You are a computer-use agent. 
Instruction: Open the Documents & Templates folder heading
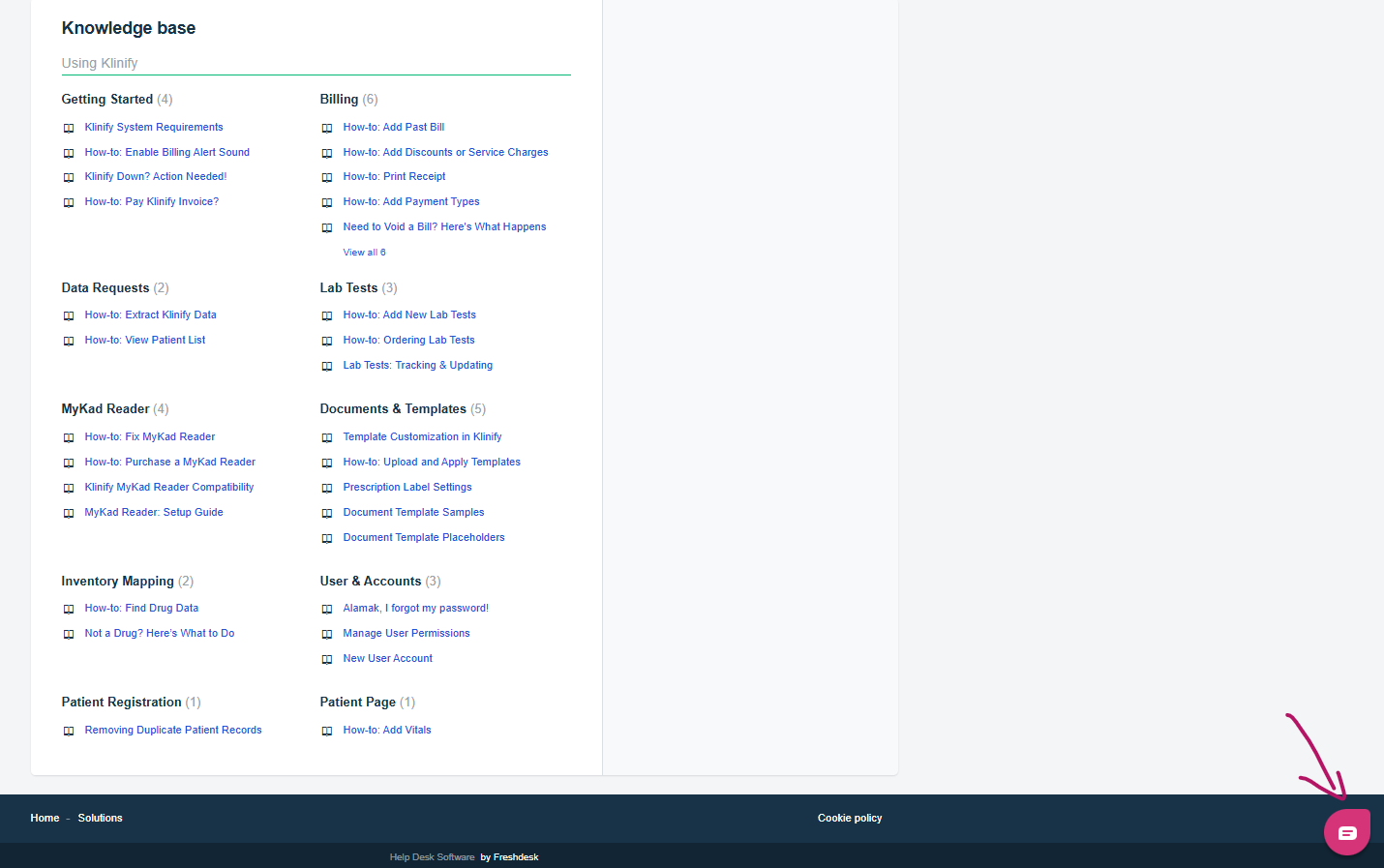(x=393, y=408)
